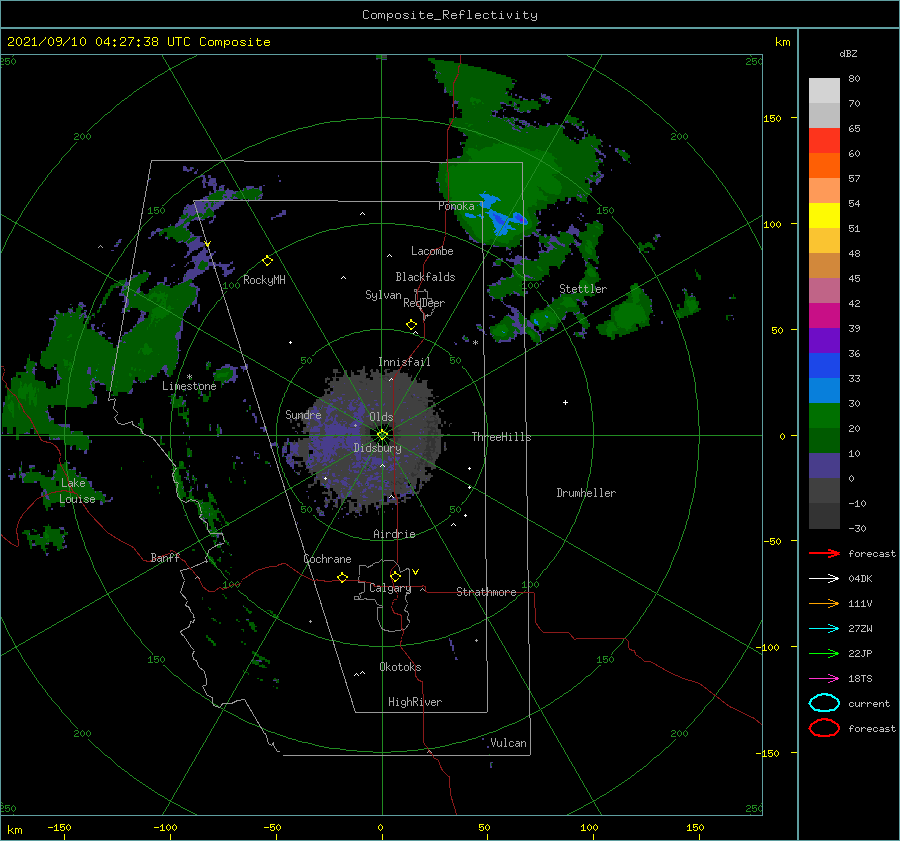Pick the blue swatch between 36 and 33 dBZ
This screenshot has height=841, width=900.
[824, 366]
